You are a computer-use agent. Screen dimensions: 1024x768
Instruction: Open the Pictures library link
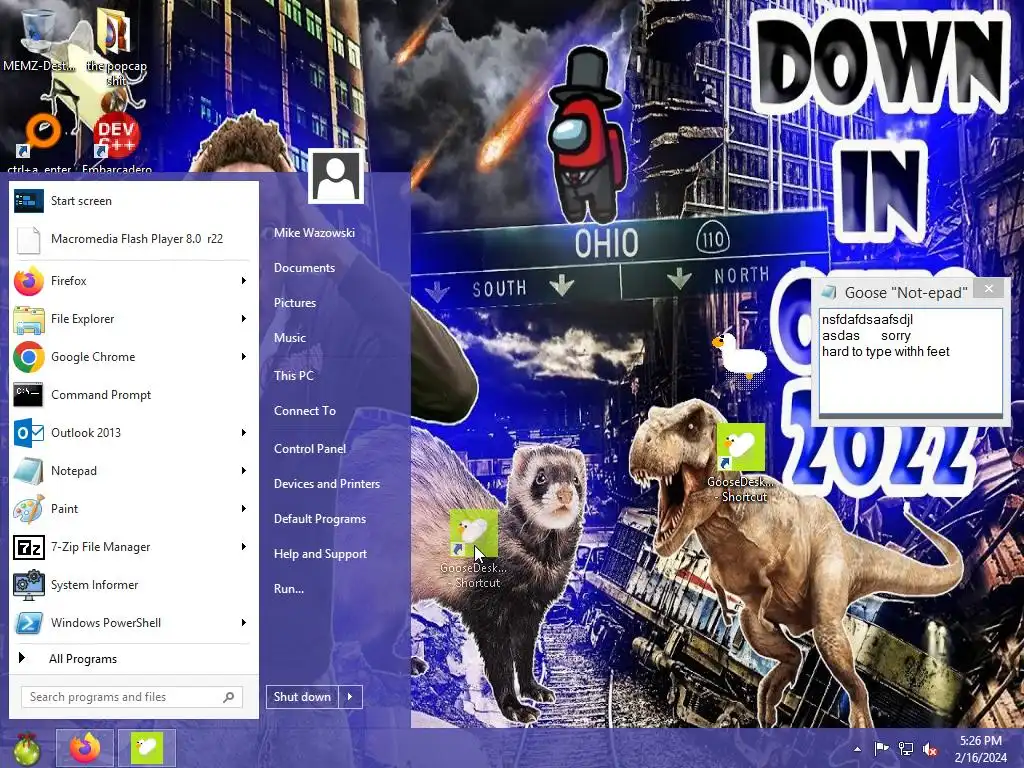coord(295,303)
